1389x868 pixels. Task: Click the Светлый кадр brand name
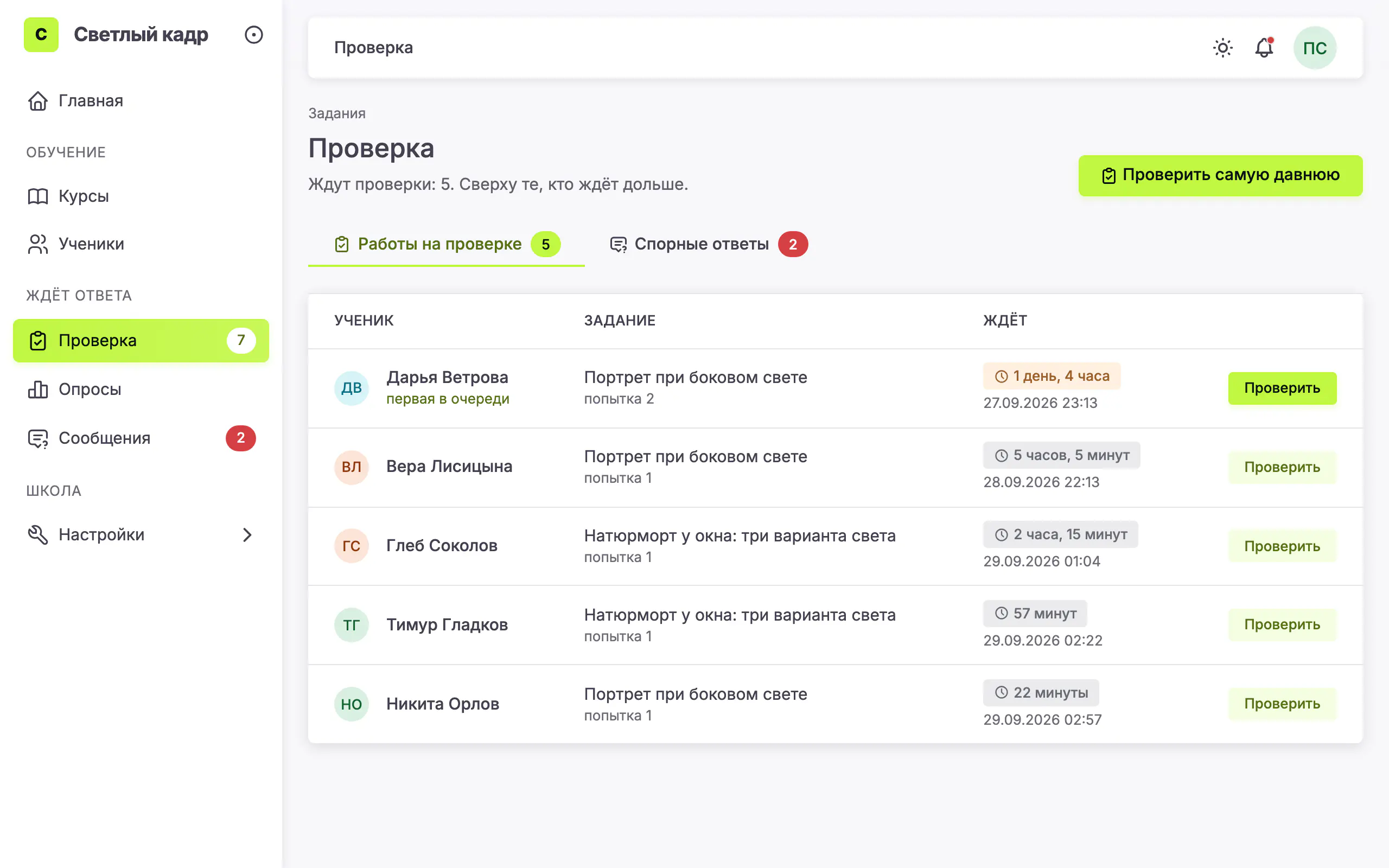[x=141, y=35]
